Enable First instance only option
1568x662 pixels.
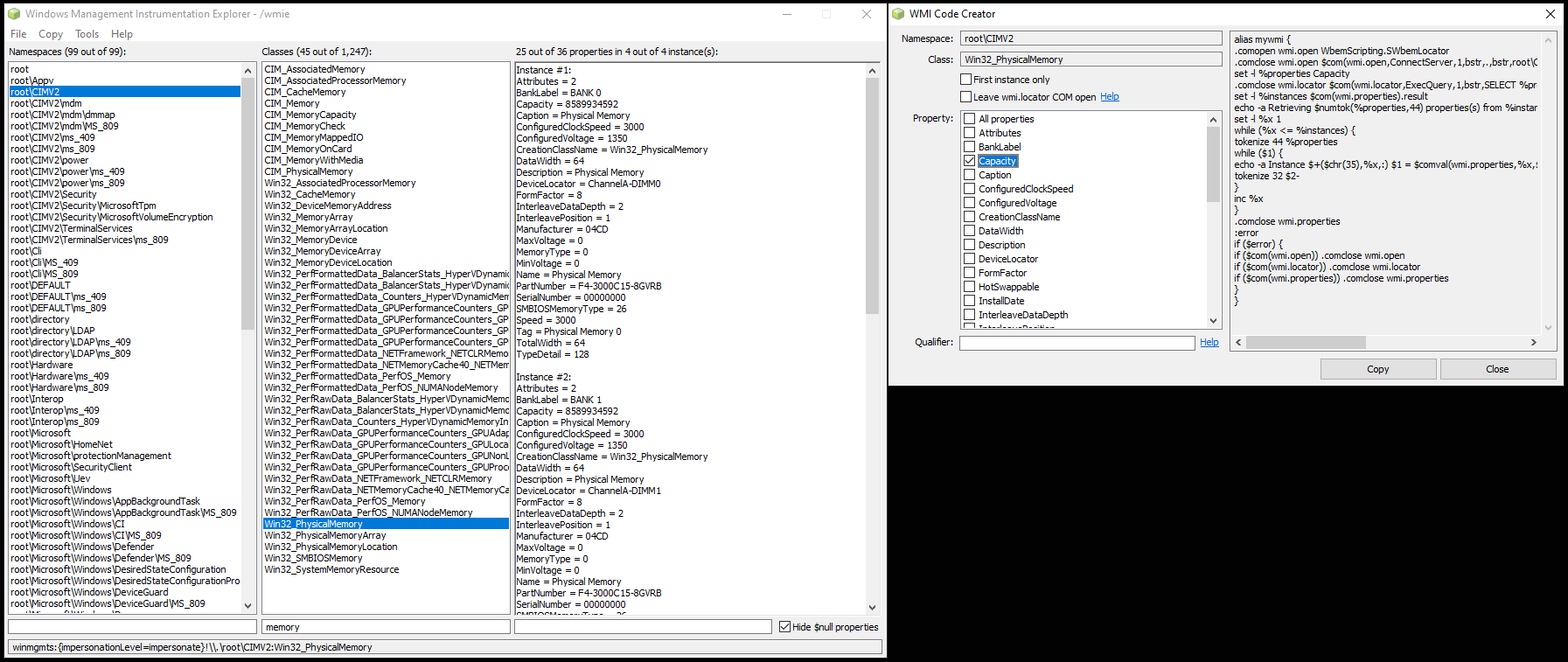(966, 80)
